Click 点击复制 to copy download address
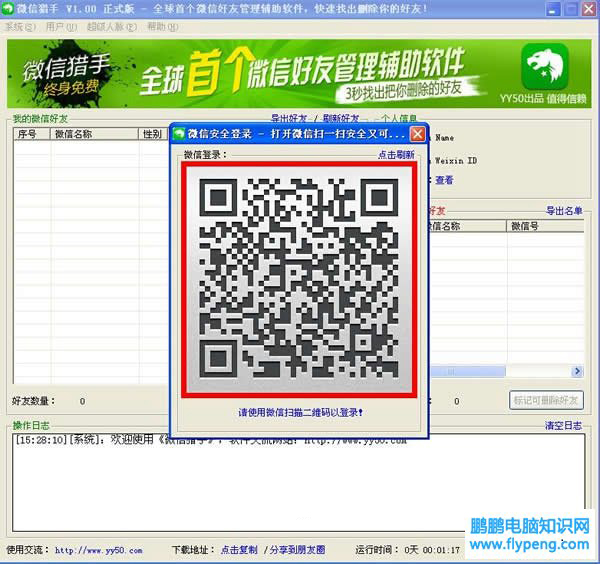 239,550
